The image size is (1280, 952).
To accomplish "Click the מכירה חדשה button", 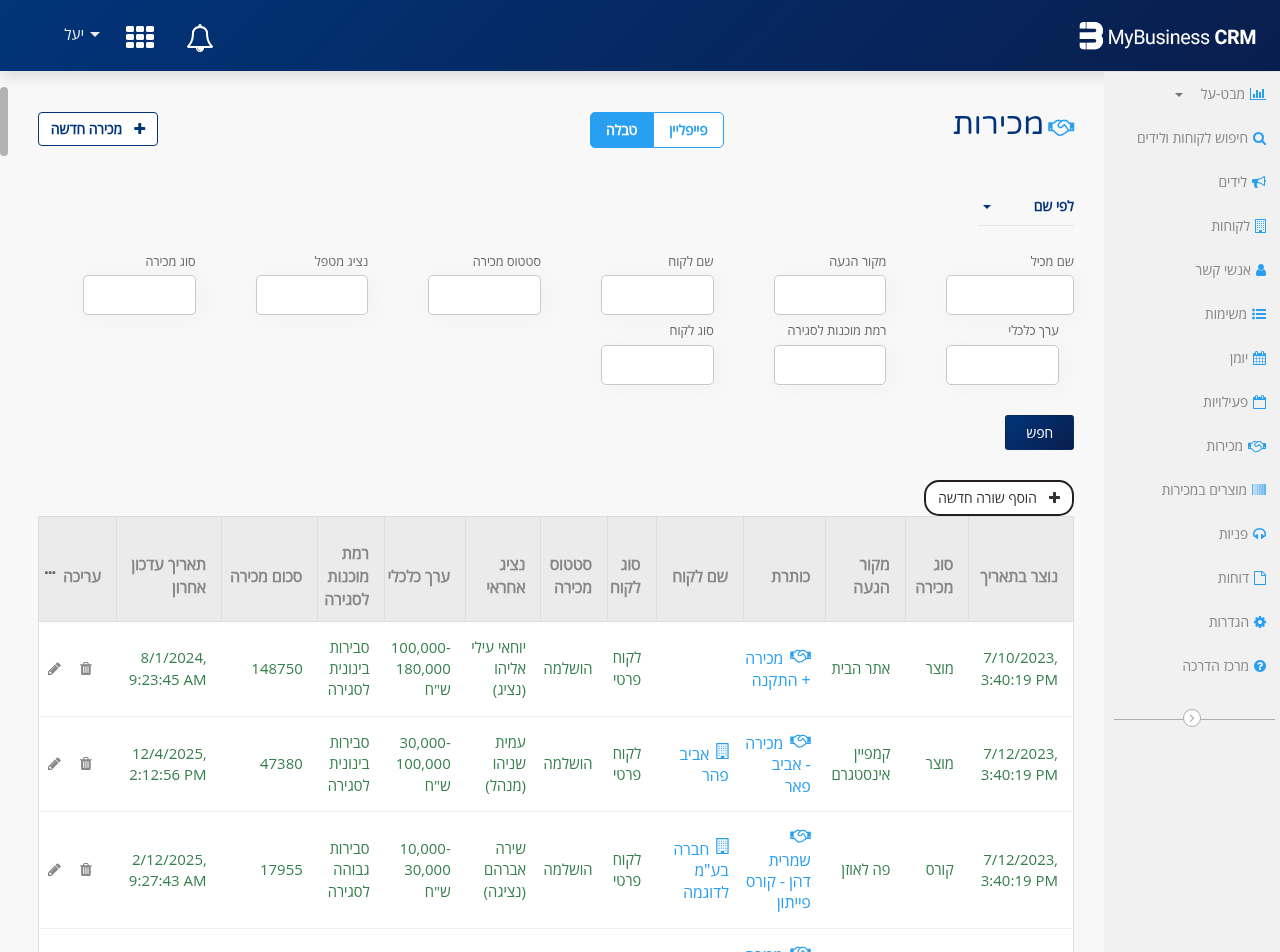I will coord(98,129).
